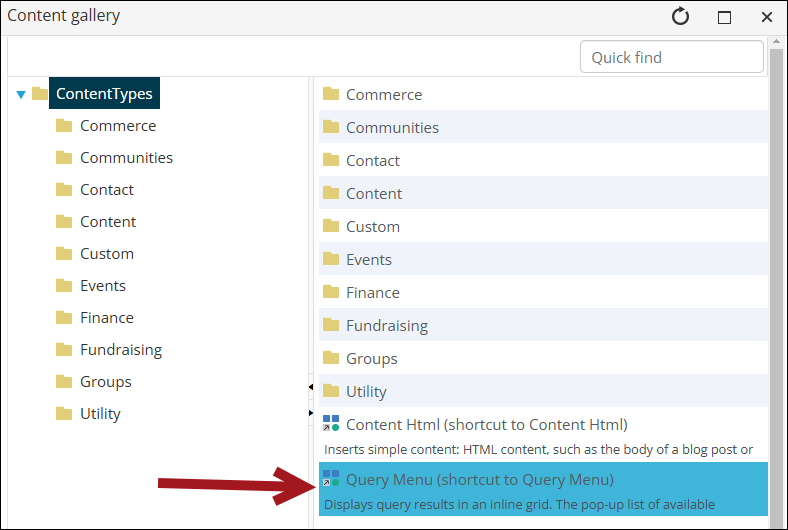Open Commerce row in right list

point(543,94)
